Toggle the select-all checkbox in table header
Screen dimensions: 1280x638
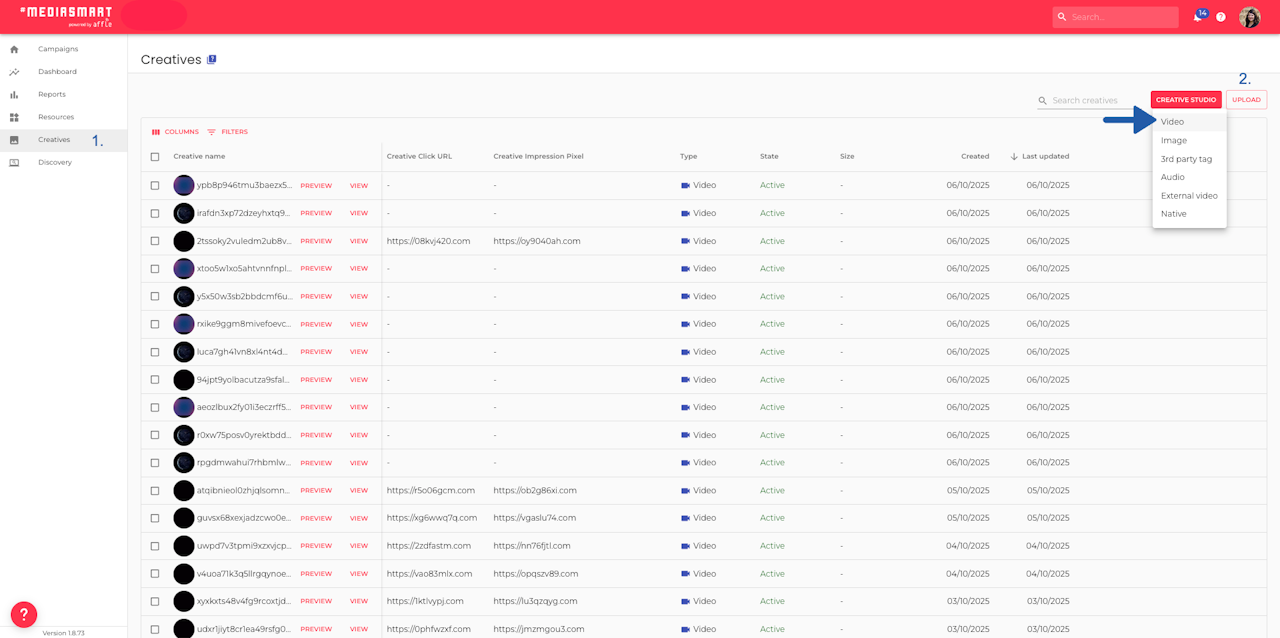(155, 157)
